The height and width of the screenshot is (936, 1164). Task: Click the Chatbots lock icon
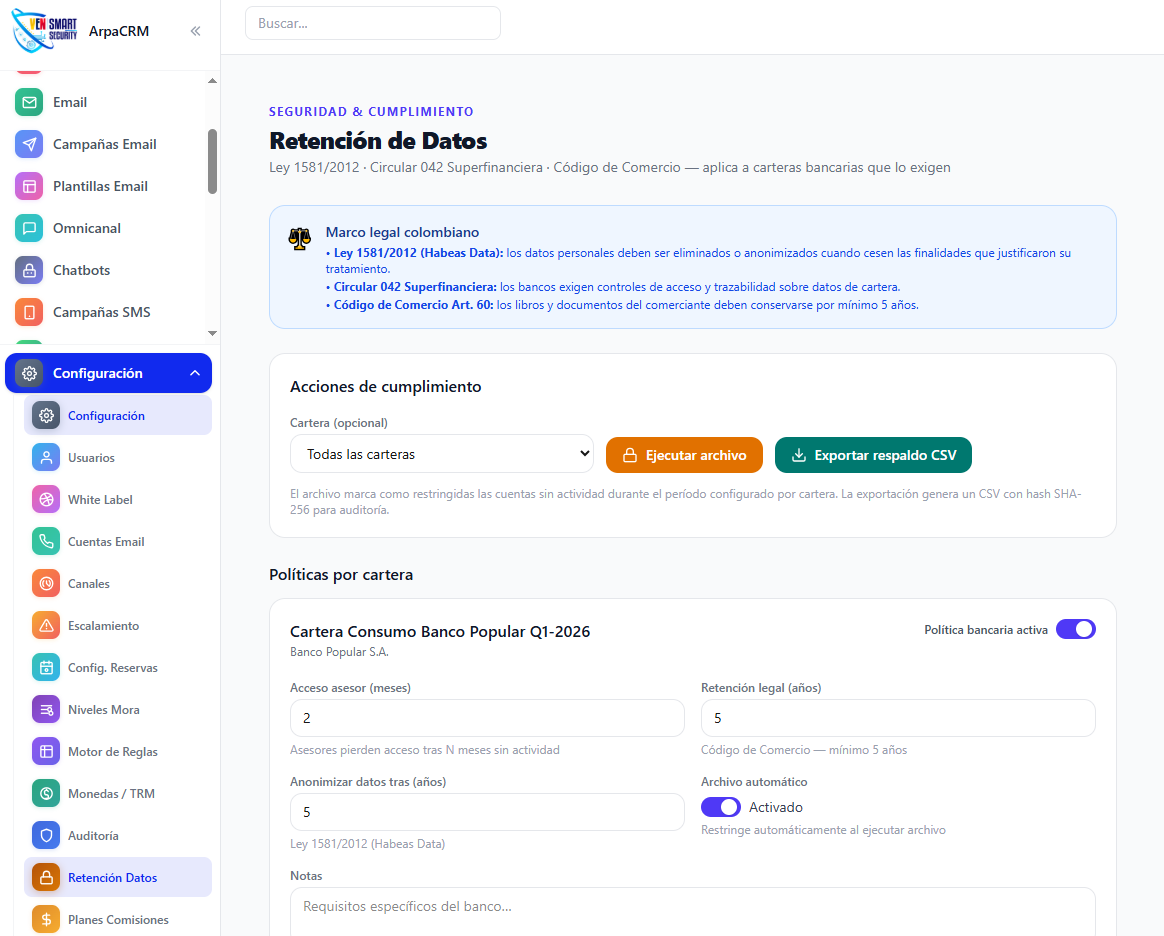pos(29,270)
